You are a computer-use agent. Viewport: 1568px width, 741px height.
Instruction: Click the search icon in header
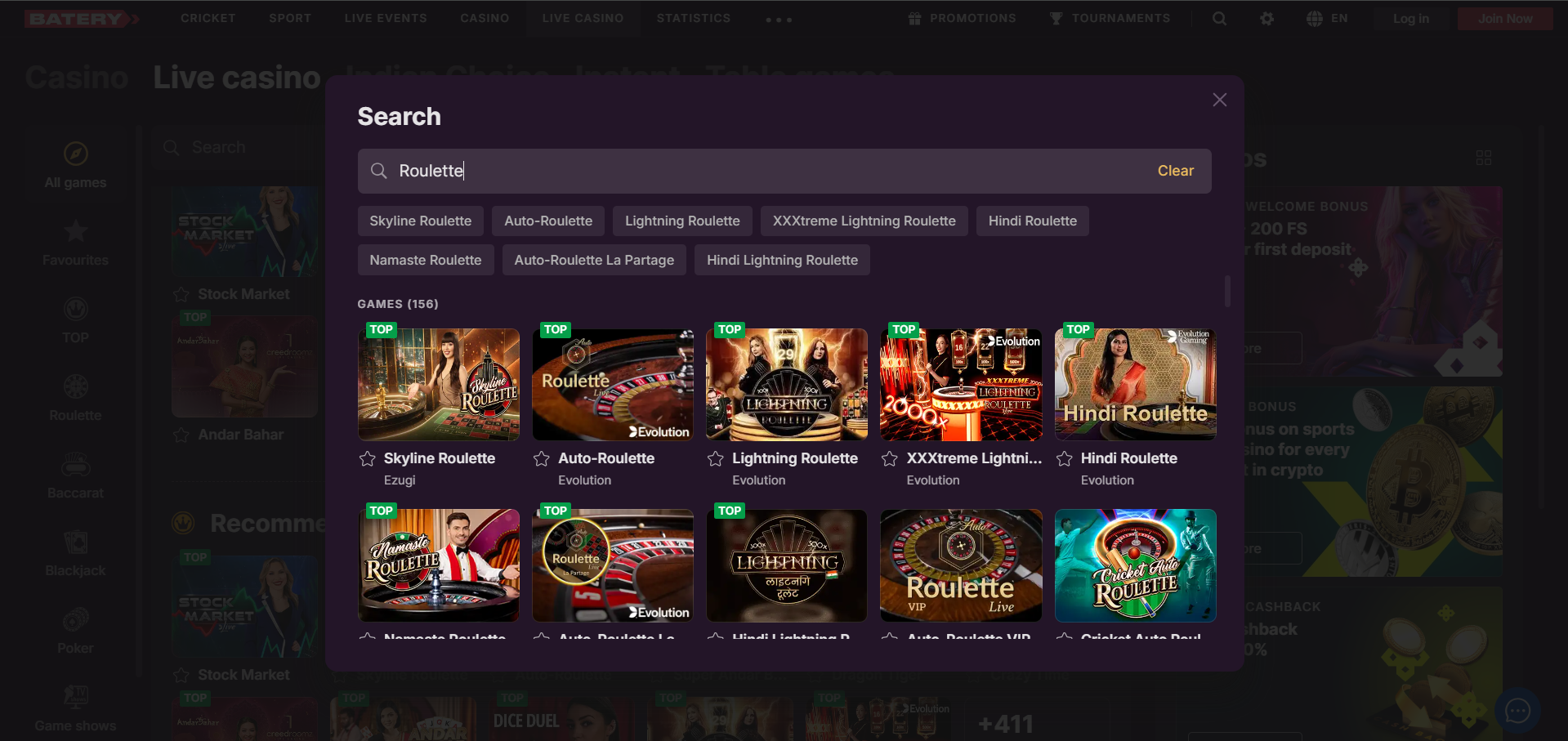click(x=1219, y=19)
